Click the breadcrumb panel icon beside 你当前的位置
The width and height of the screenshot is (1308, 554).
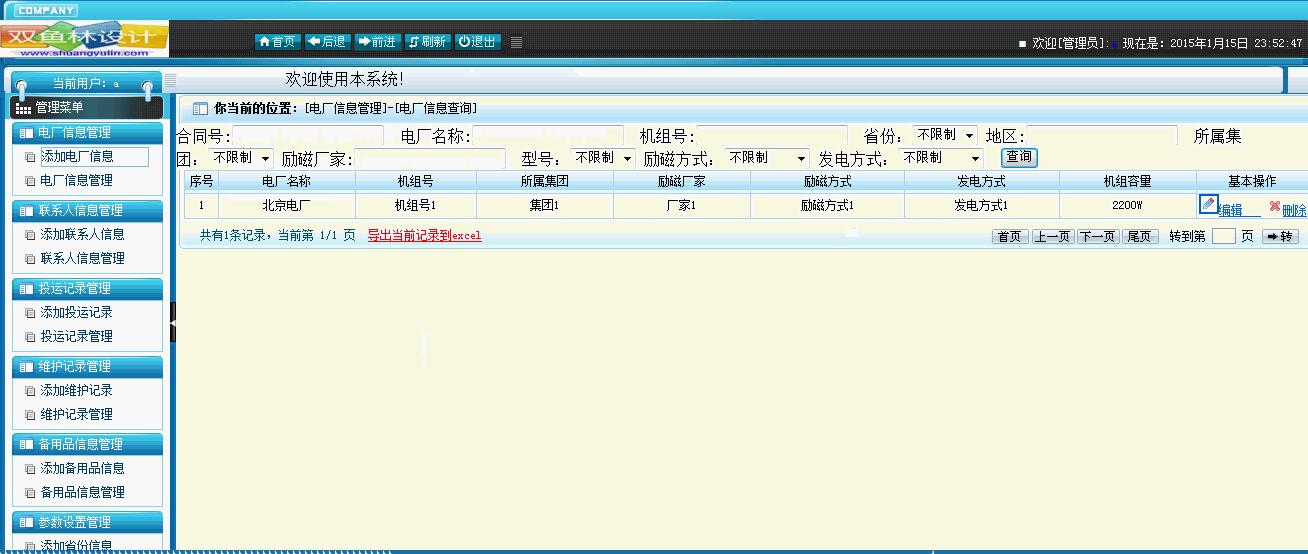[200, 108]
